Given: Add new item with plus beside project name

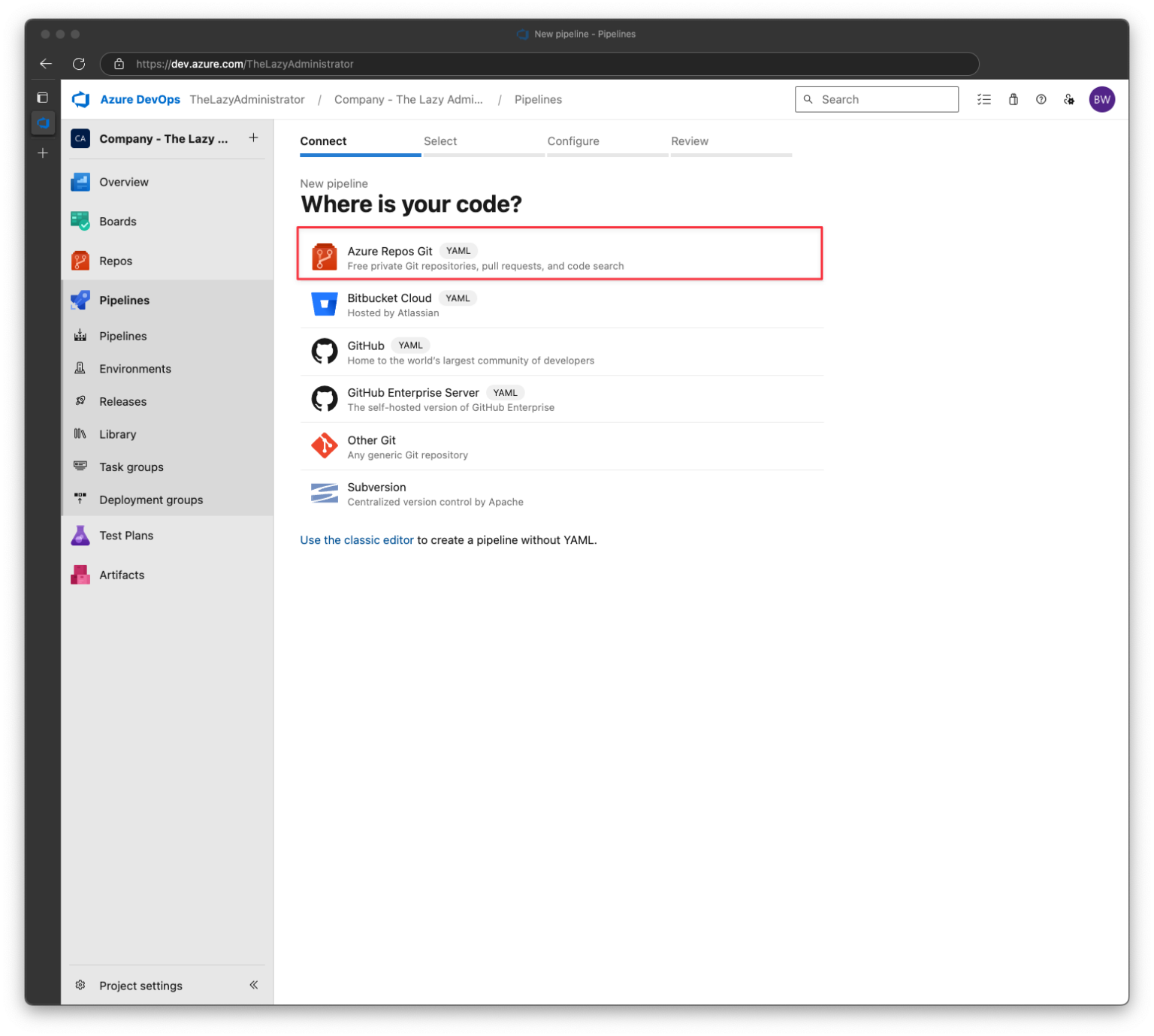Looking at the screenshot, I should [253, 138].
